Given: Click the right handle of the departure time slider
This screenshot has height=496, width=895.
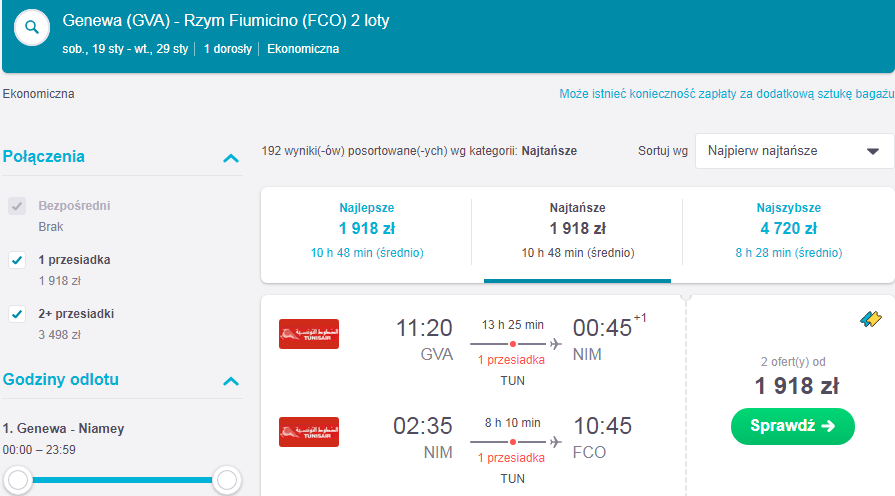Looking at the screenshot, I should click(227, 480).
